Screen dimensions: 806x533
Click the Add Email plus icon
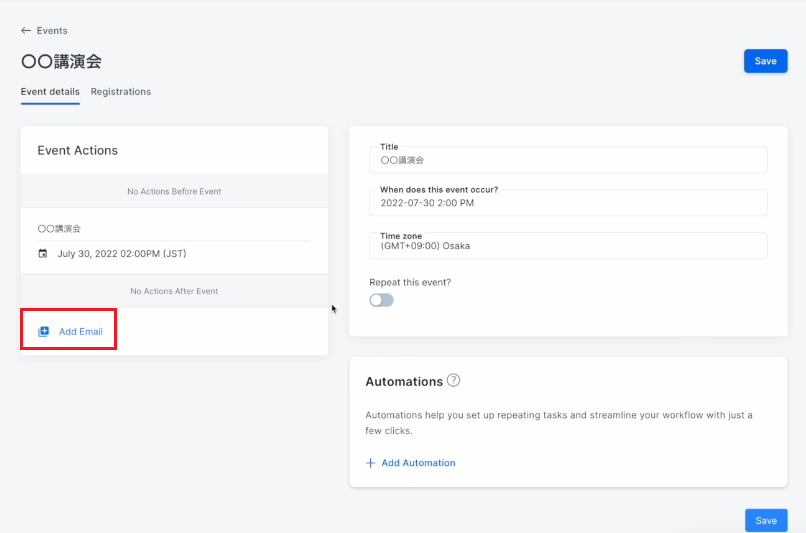pyautogui.click(x=44, y=332)
